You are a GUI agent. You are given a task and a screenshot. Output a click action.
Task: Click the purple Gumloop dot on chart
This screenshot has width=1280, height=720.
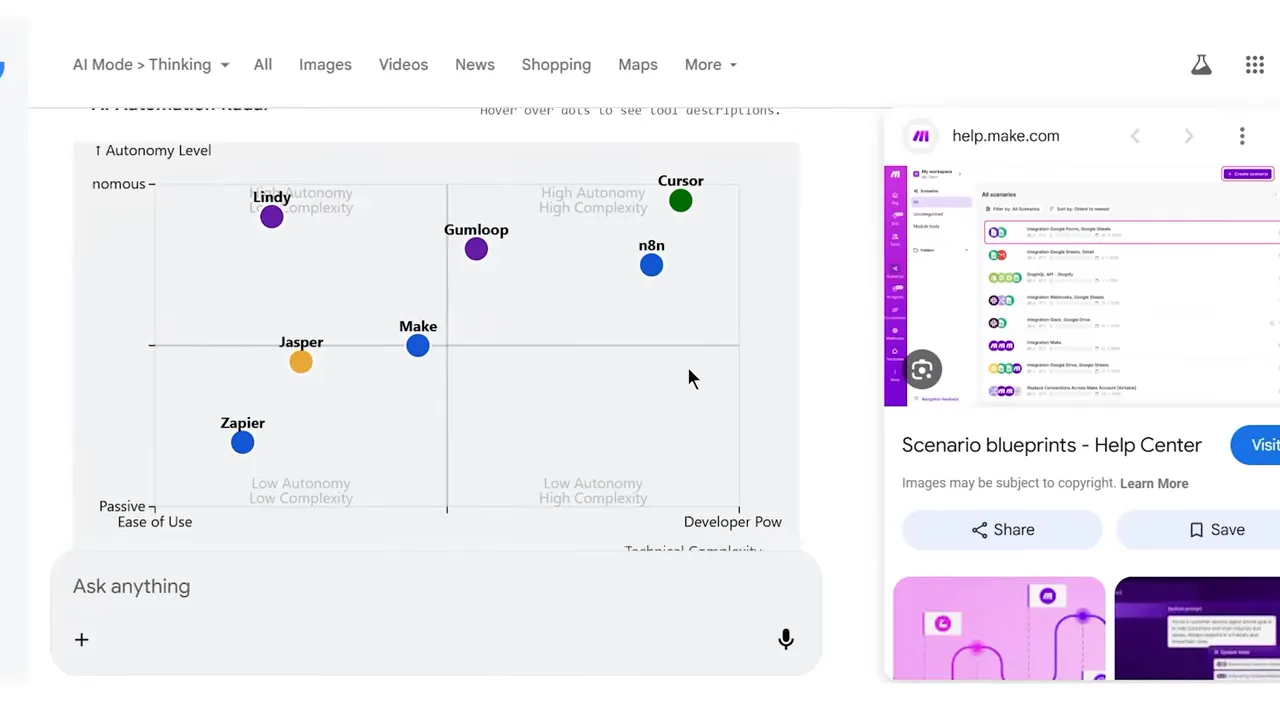tap(476, 249)
